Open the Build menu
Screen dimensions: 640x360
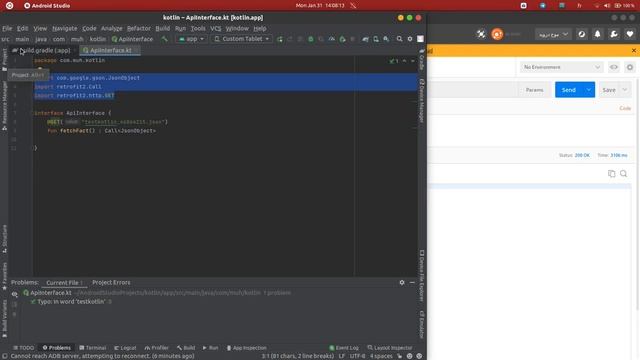pyautogui.click(x=162, y=29)
